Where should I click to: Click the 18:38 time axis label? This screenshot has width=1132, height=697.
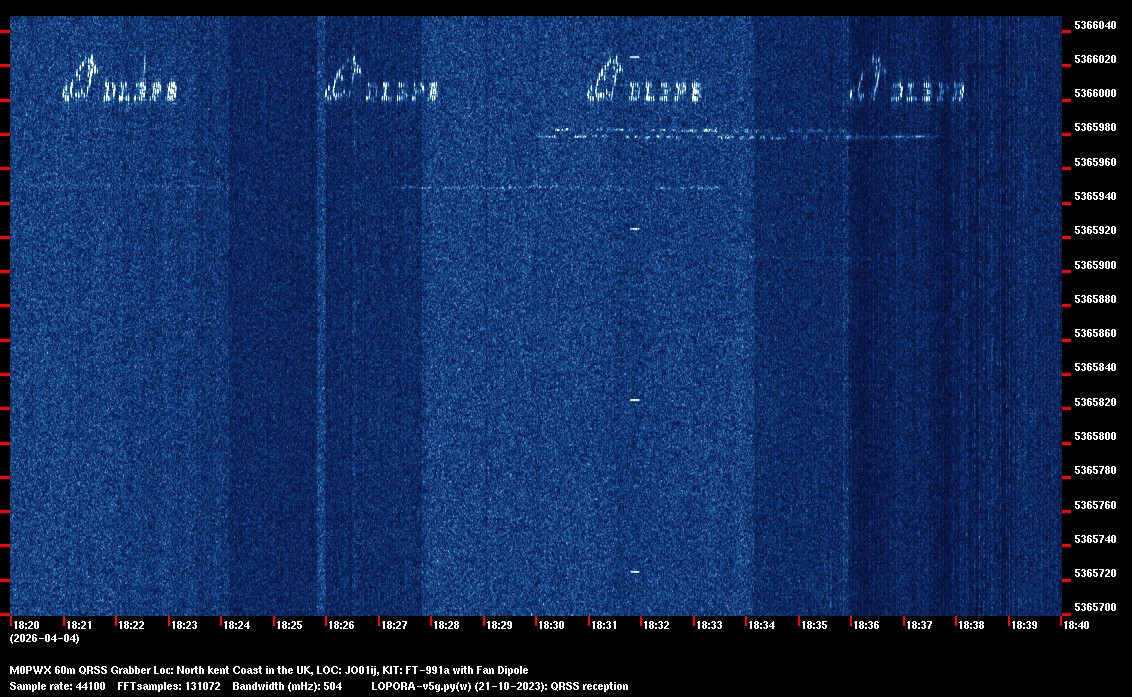pyautogui.click(x=971, y=625)
